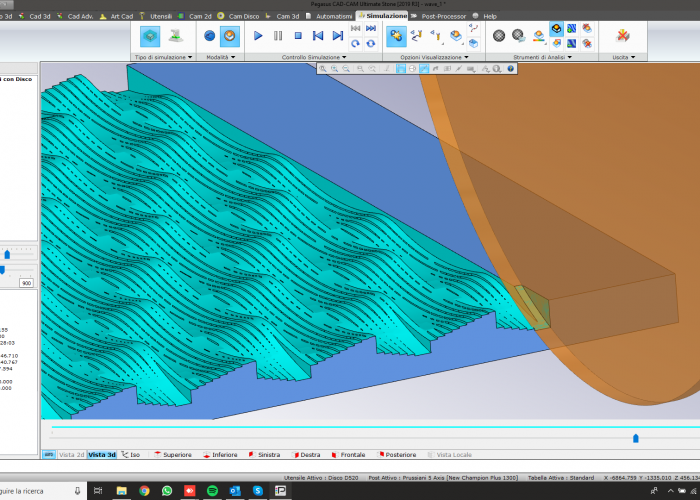Select the machine simulation type icon
This screenshot has width=700, height=500.
click(x=175, y=36)
